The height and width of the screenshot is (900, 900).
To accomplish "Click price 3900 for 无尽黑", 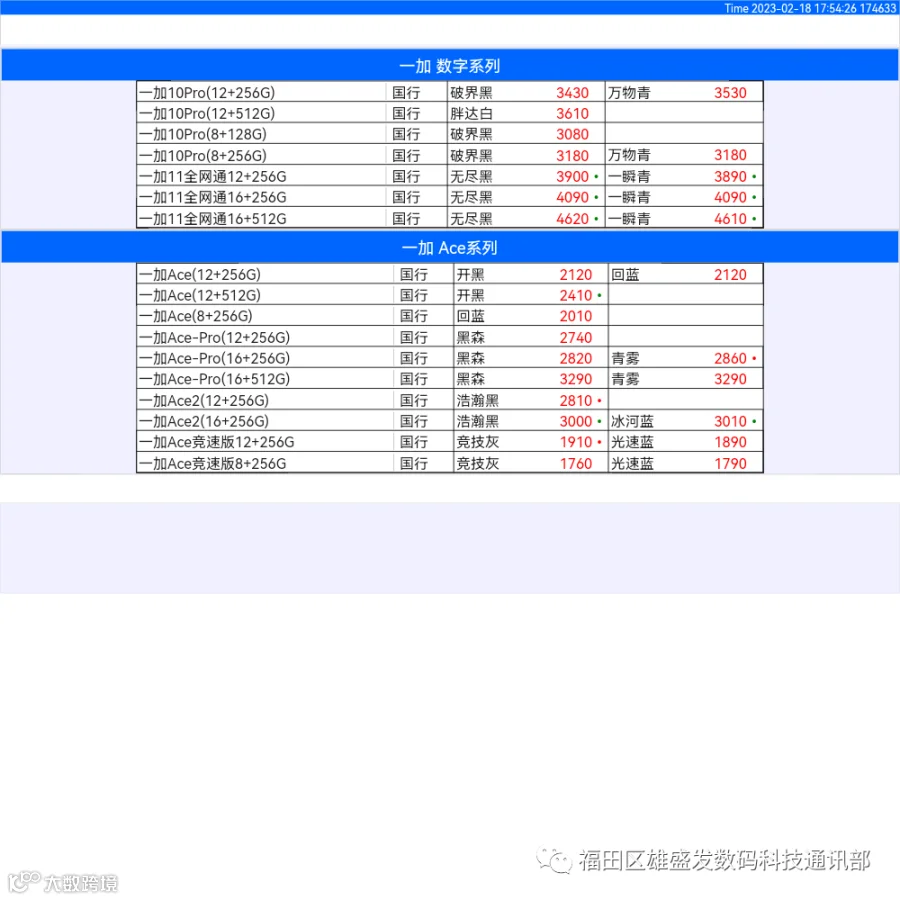I will pos(572,176).
